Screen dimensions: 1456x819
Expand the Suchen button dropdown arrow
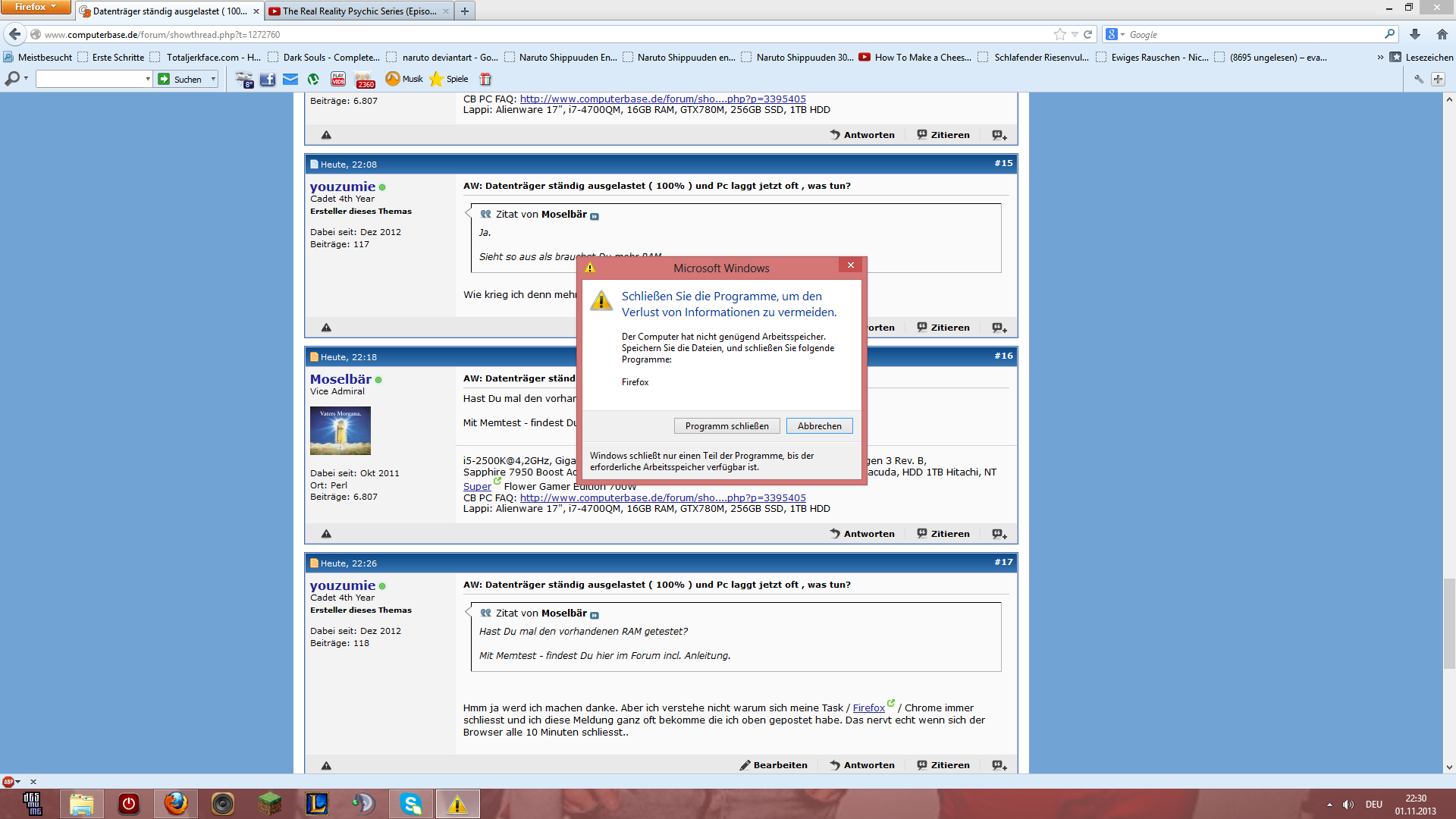tap(214, 79)
